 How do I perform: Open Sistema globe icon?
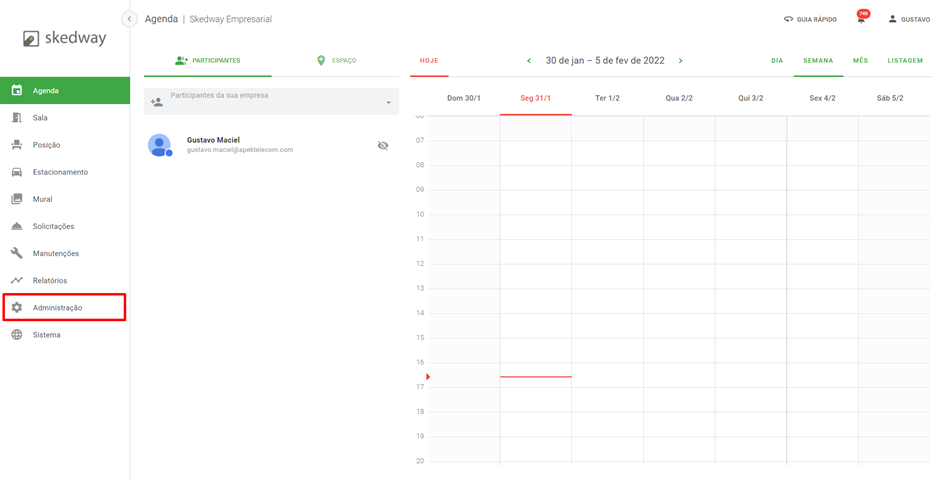tap(17, 335)
